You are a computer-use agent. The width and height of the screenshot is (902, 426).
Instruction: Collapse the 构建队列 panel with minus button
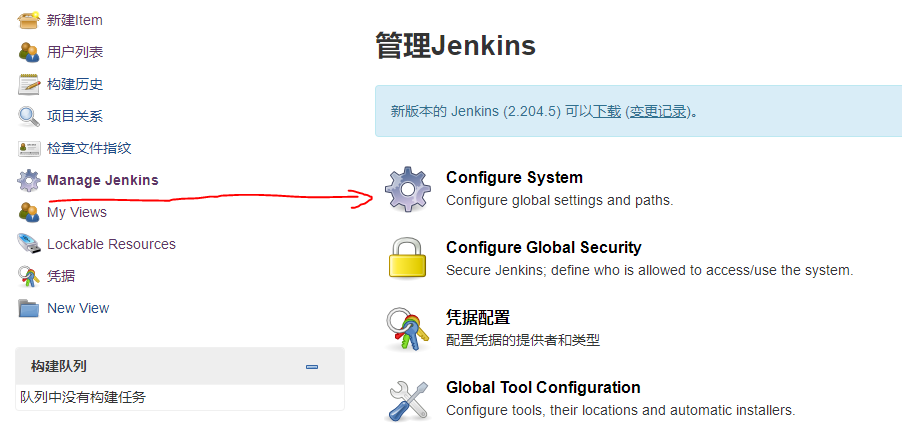pyautogui.click(x=312, y=367)
